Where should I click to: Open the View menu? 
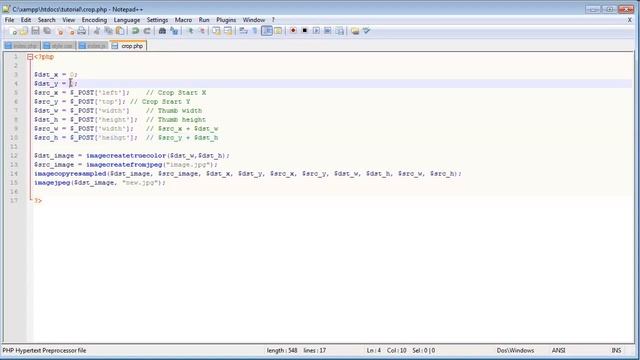pos(69,20)
